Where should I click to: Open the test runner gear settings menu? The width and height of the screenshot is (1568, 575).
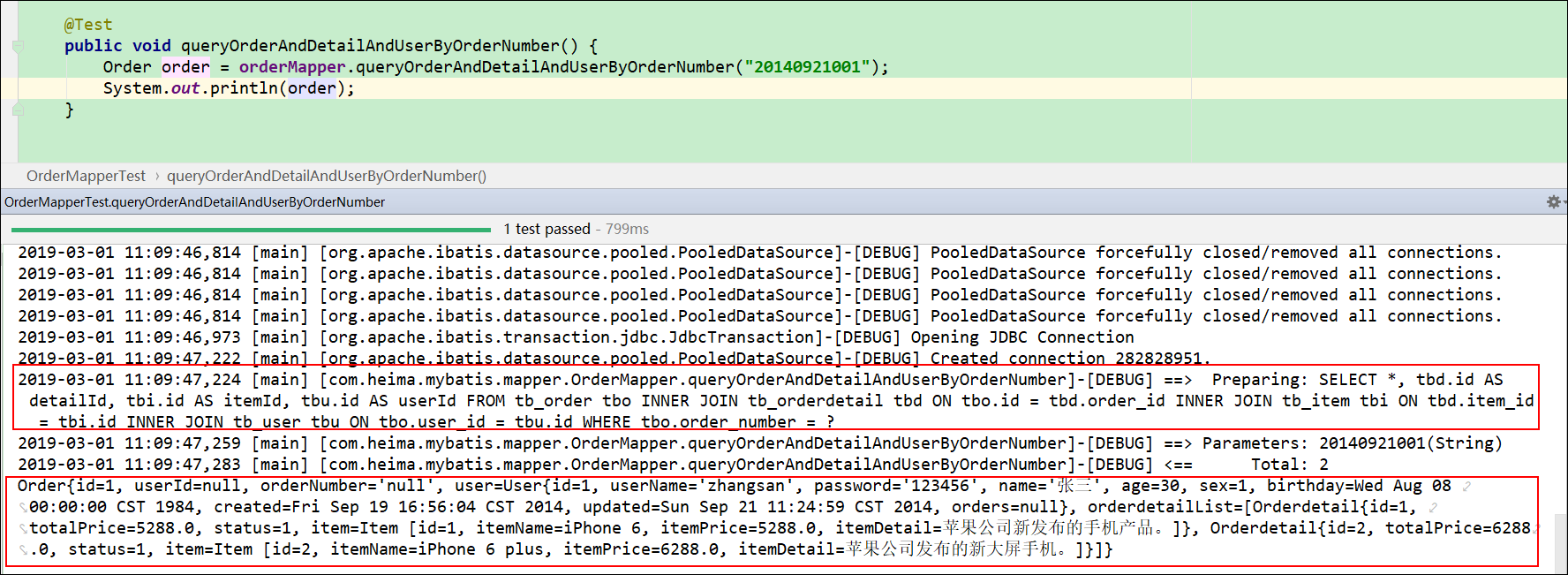pos(1553,202)
